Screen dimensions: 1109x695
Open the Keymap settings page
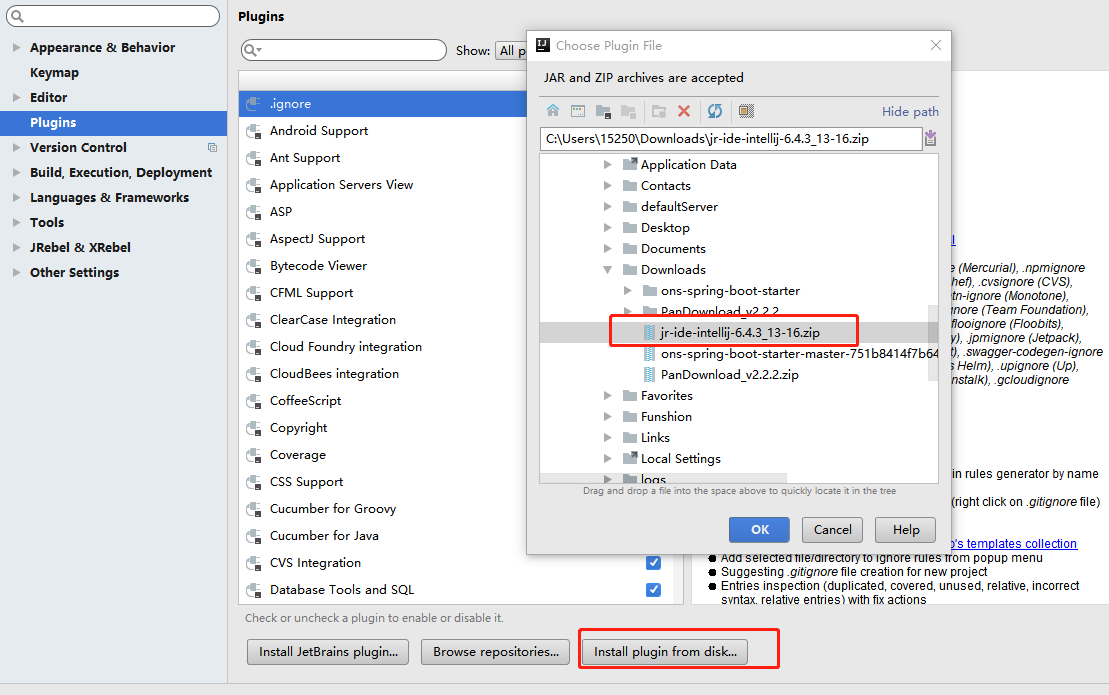[x=54, y=73]
